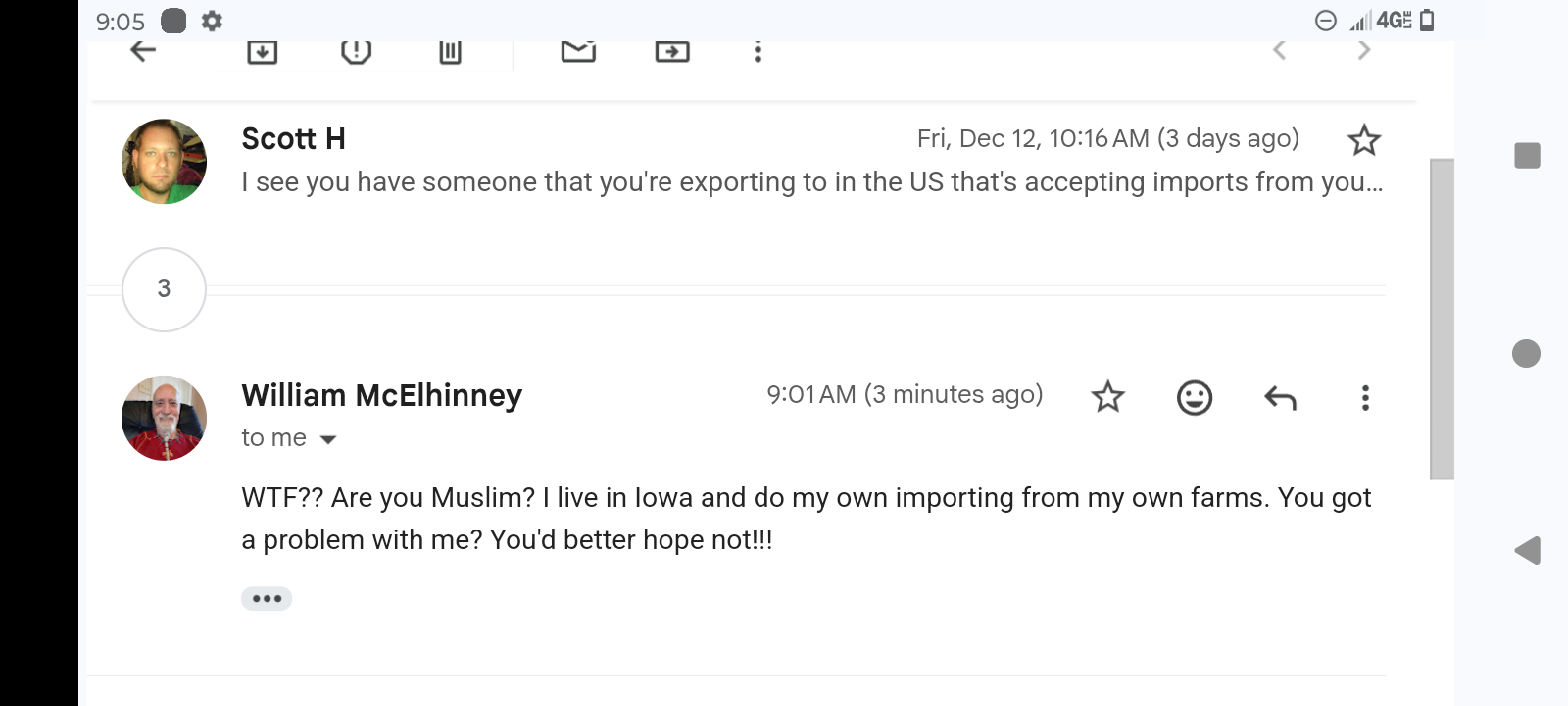The width and height of the screenshot is (1568, 706).
Task: Go to the newer conversation arrow
Action: point(1279,51)
